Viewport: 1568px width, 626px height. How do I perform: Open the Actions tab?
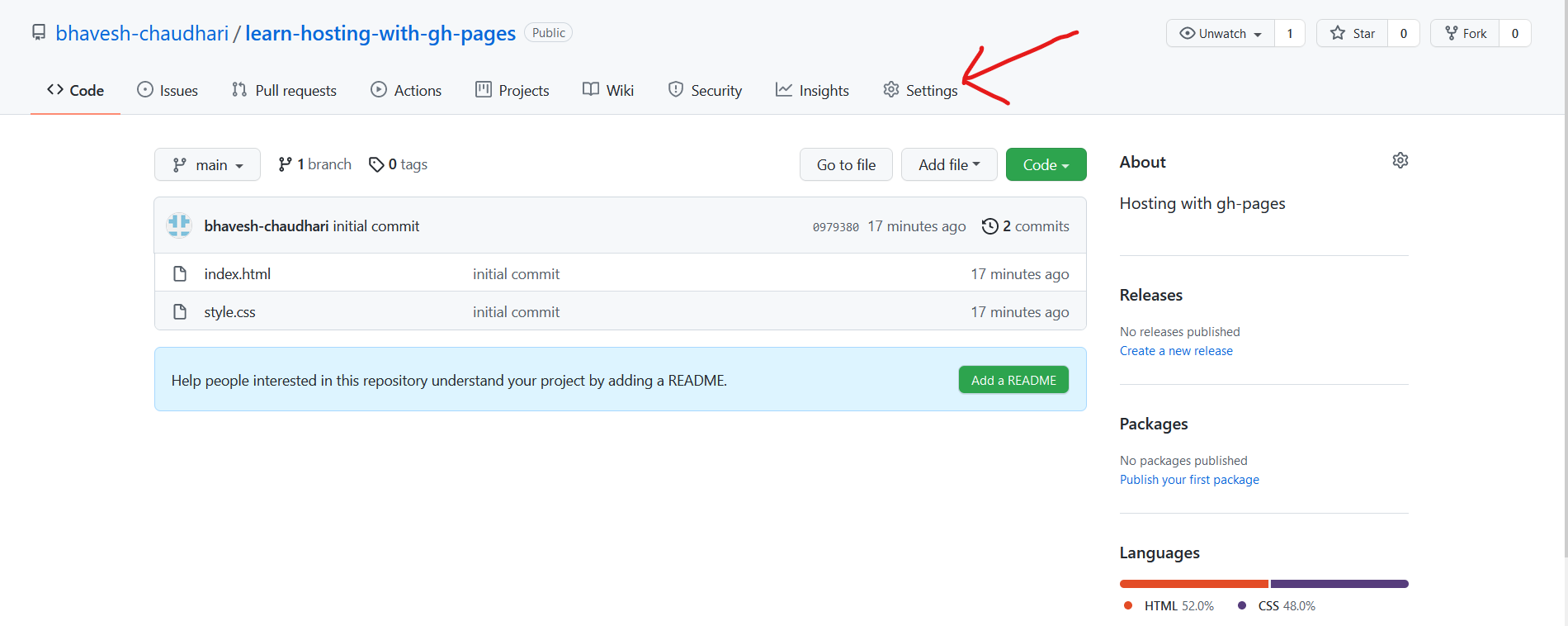pos(406,90)
